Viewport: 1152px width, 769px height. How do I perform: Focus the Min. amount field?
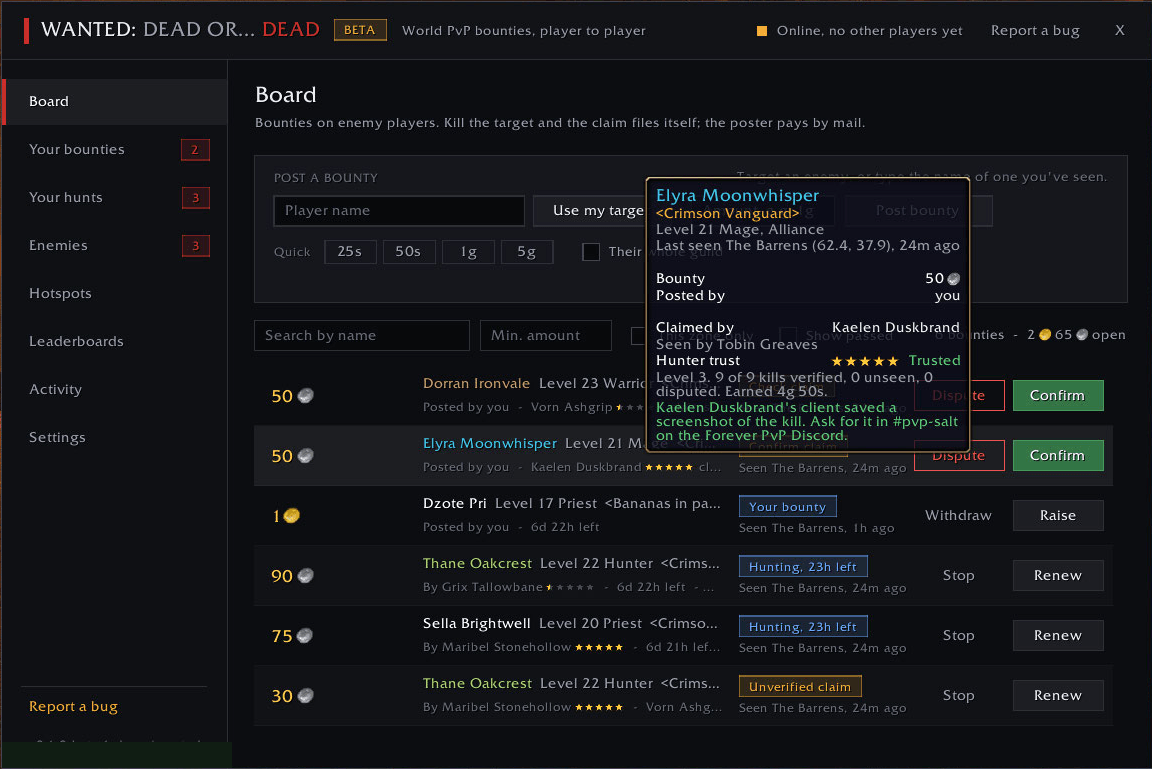point(546,336)
